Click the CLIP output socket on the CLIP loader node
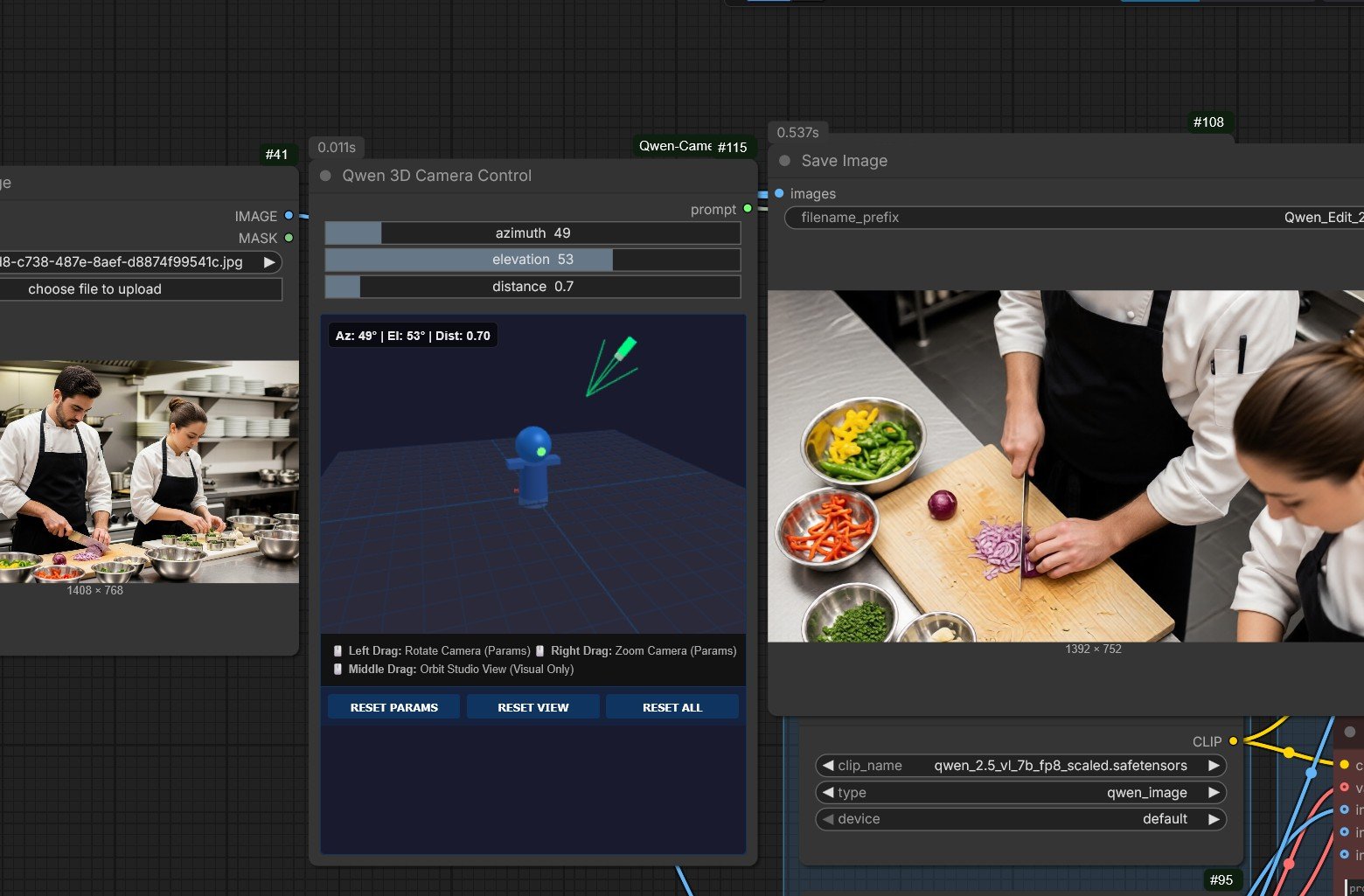1364x896 pixels. [1233, 741]
